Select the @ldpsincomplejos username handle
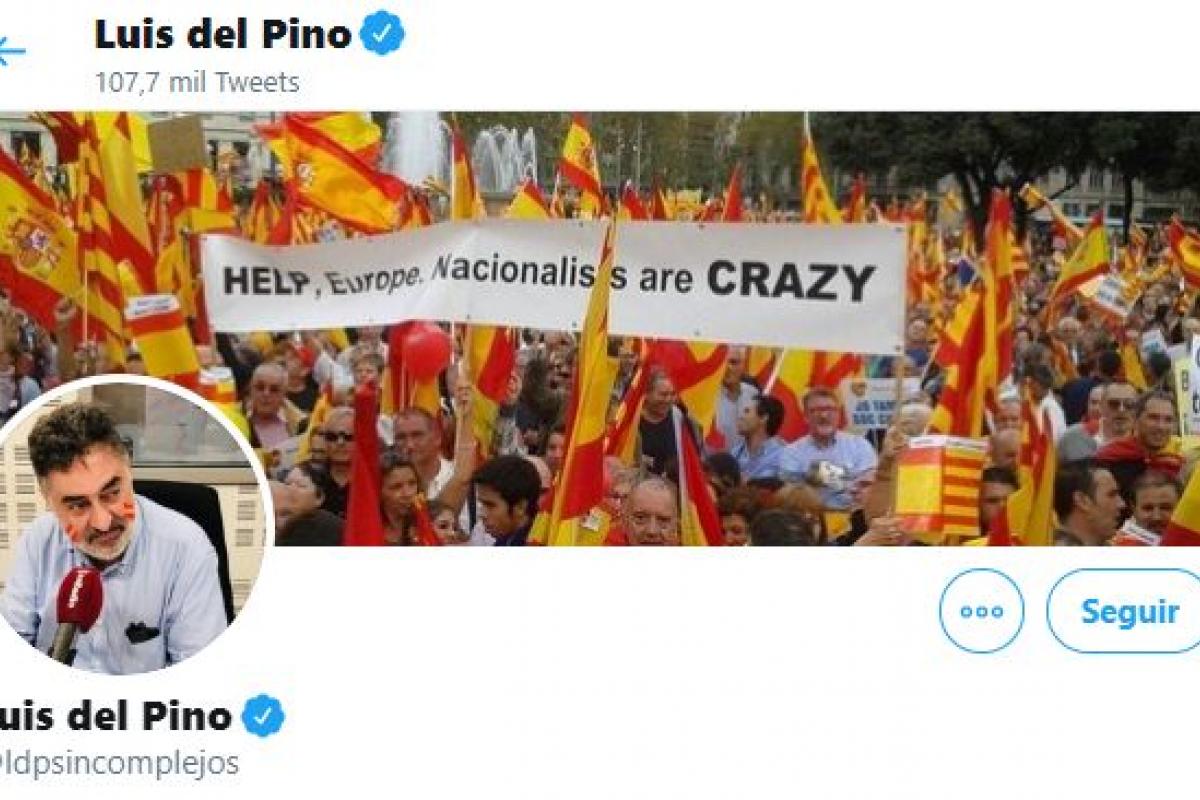Image resolution: width=1200 pixels, height=800 pixels. pos(120,763)
